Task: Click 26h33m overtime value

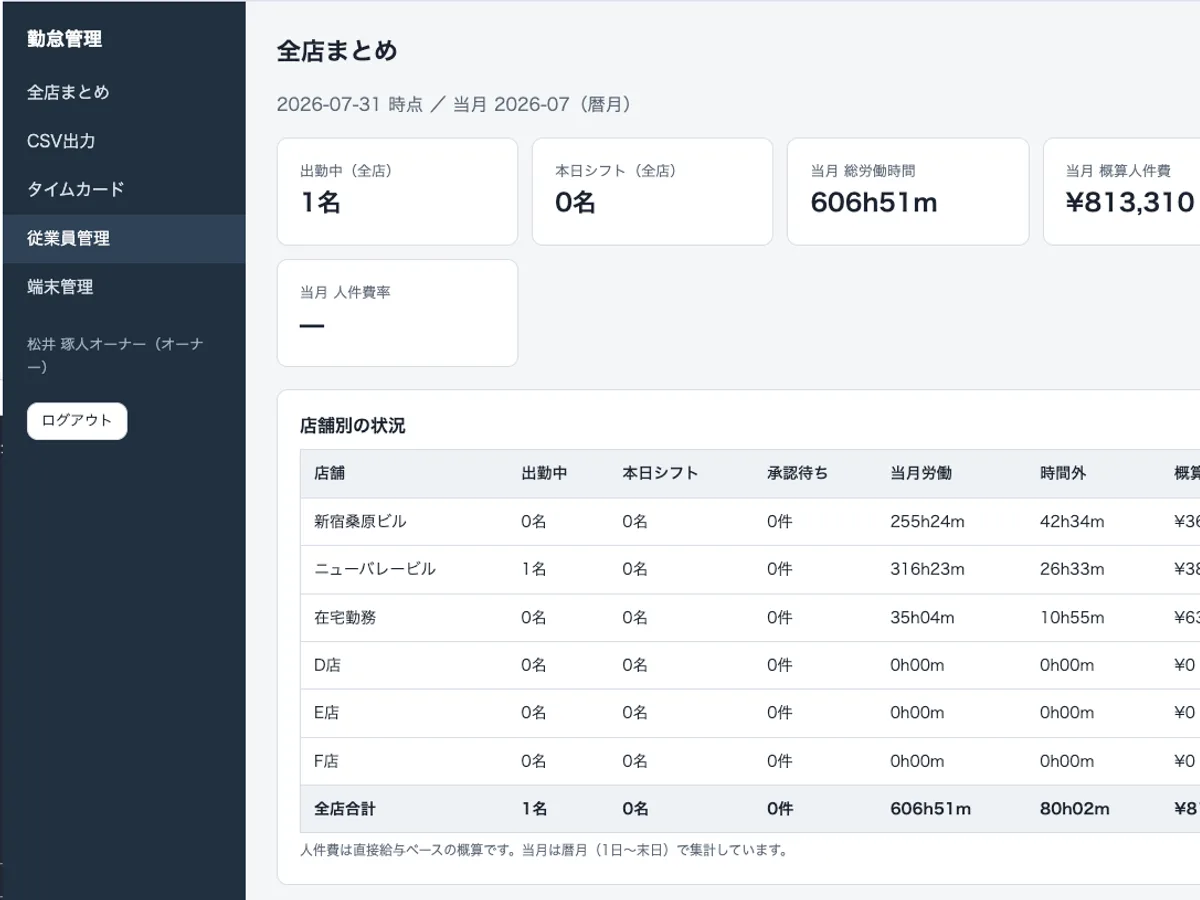Action: 1072,570
